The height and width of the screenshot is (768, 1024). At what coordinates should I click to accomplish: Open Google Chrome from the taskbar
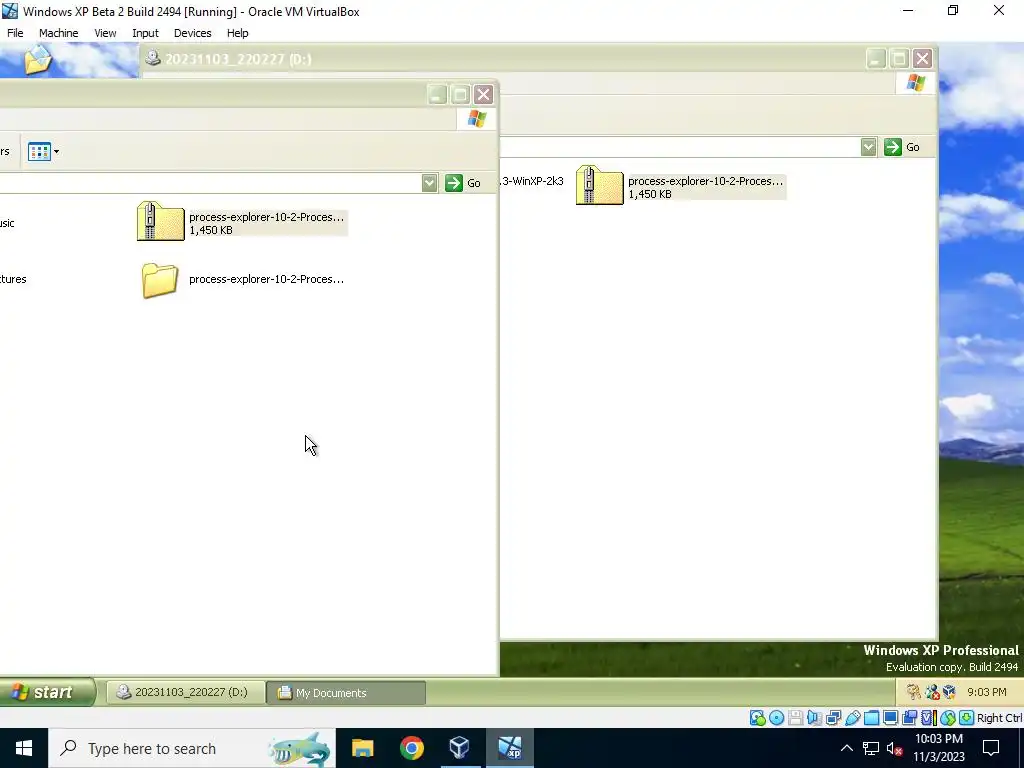pyautogui.click(x=411, y=748)
